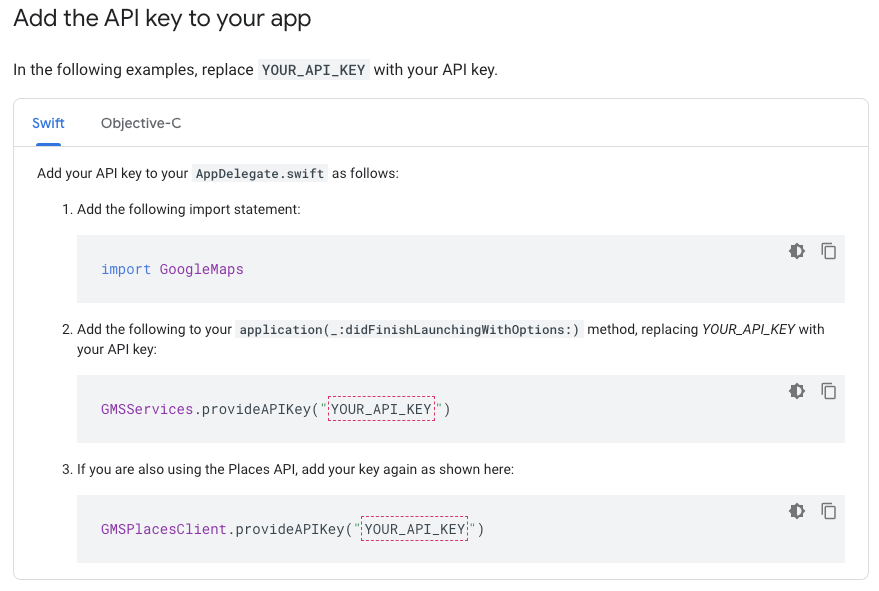Toggle dark theme on import GoogleMaps code block
879x591 pixels.
pos(797,251)
